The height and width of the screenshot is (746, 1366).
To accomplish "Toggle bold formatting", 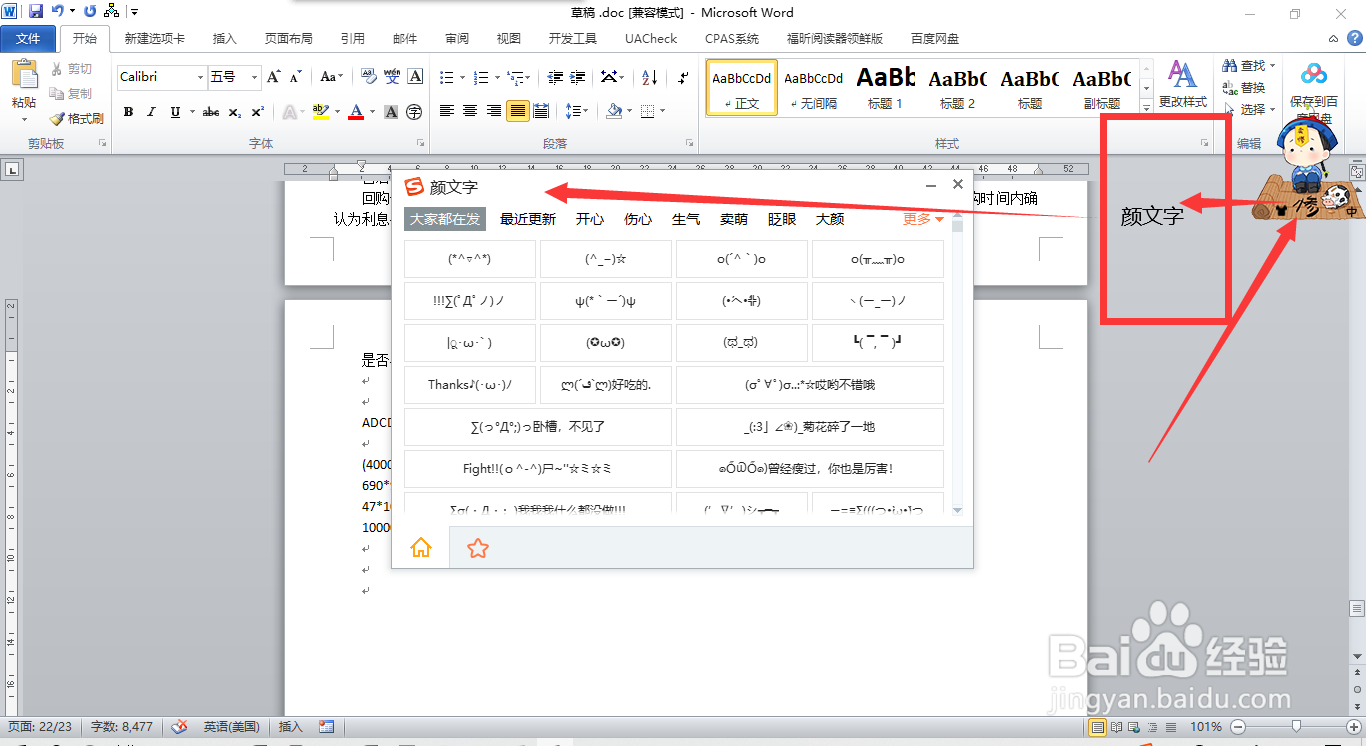I will click(128, 111).
